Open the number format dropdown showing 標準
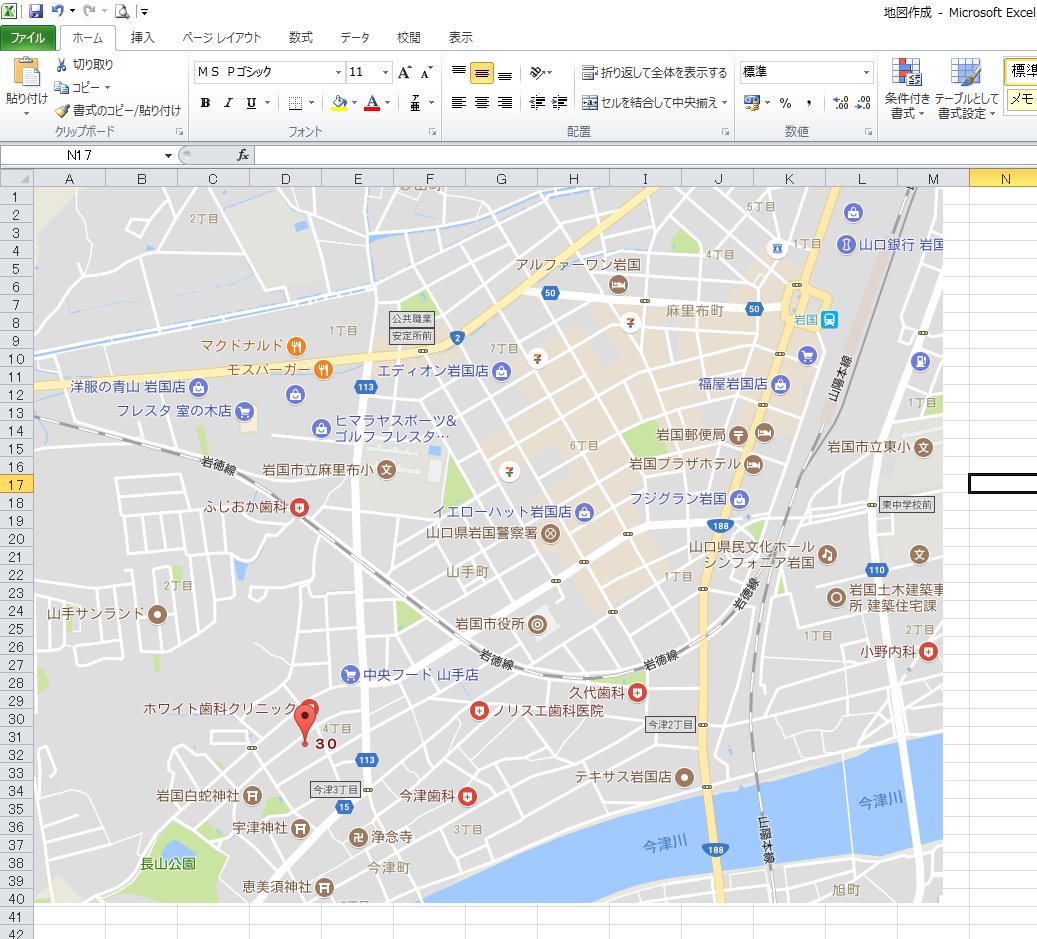 pos(866,72)
